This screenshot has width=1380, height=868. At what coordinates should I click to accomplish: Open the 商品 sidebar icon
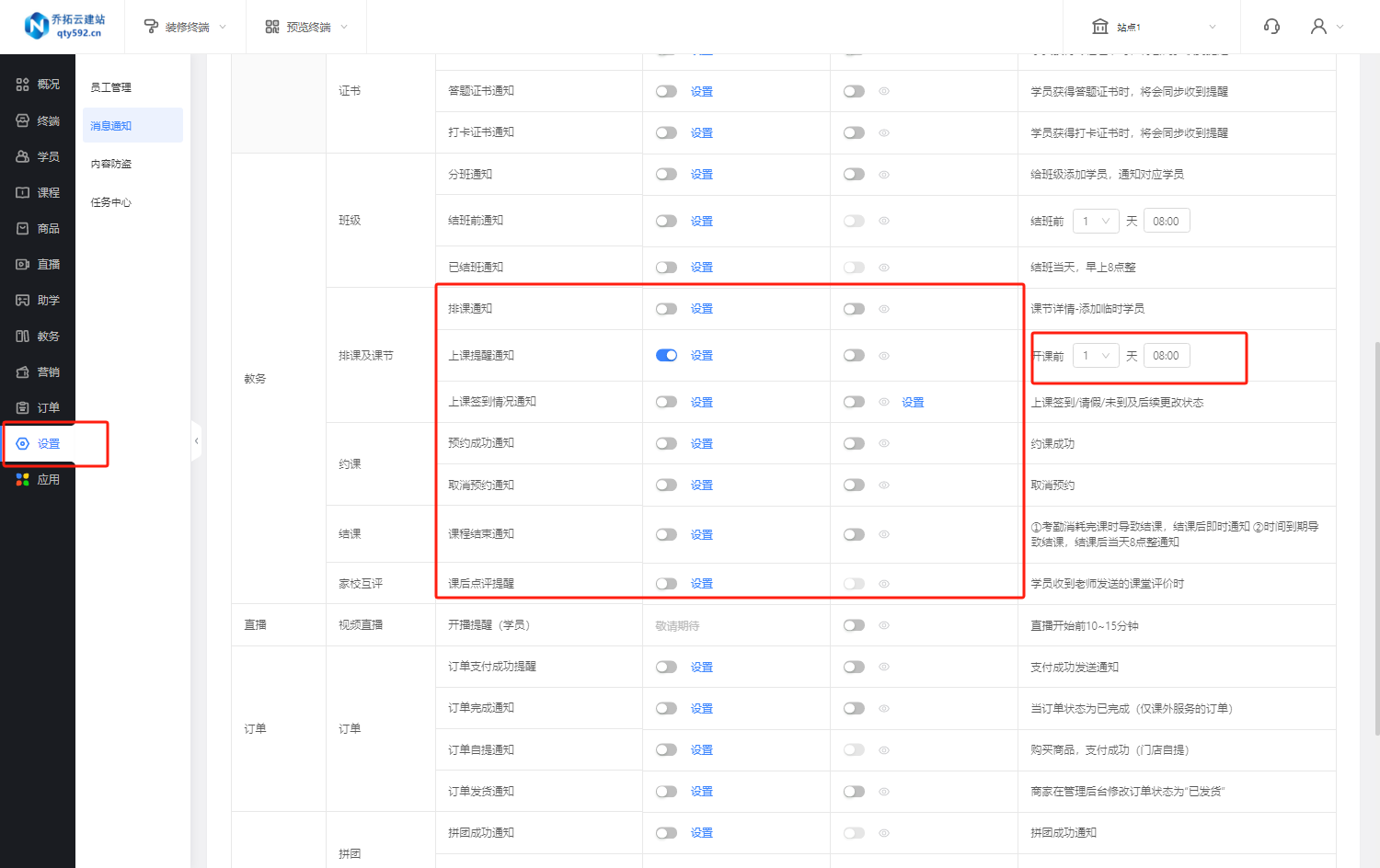(23, 228)
